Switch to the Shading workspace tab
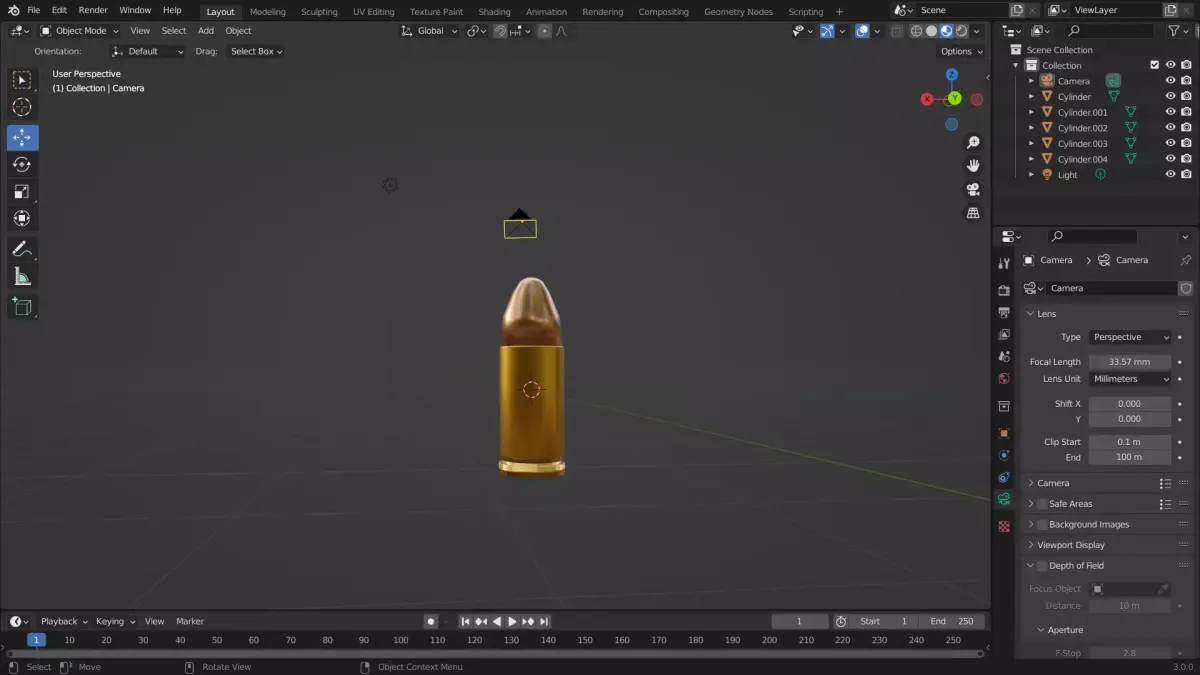The height and width of the screenshot is (675, 1200). click(494, 12)
